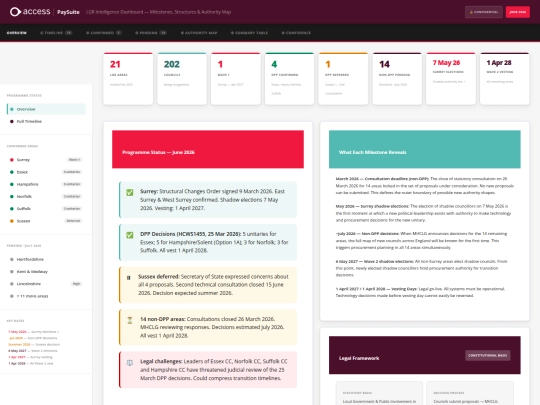Image resolution: width=540 pixels, height=405 pixels.
Task: Click the '7 May 2026' key date entry
Action: (x=34, y=332)
